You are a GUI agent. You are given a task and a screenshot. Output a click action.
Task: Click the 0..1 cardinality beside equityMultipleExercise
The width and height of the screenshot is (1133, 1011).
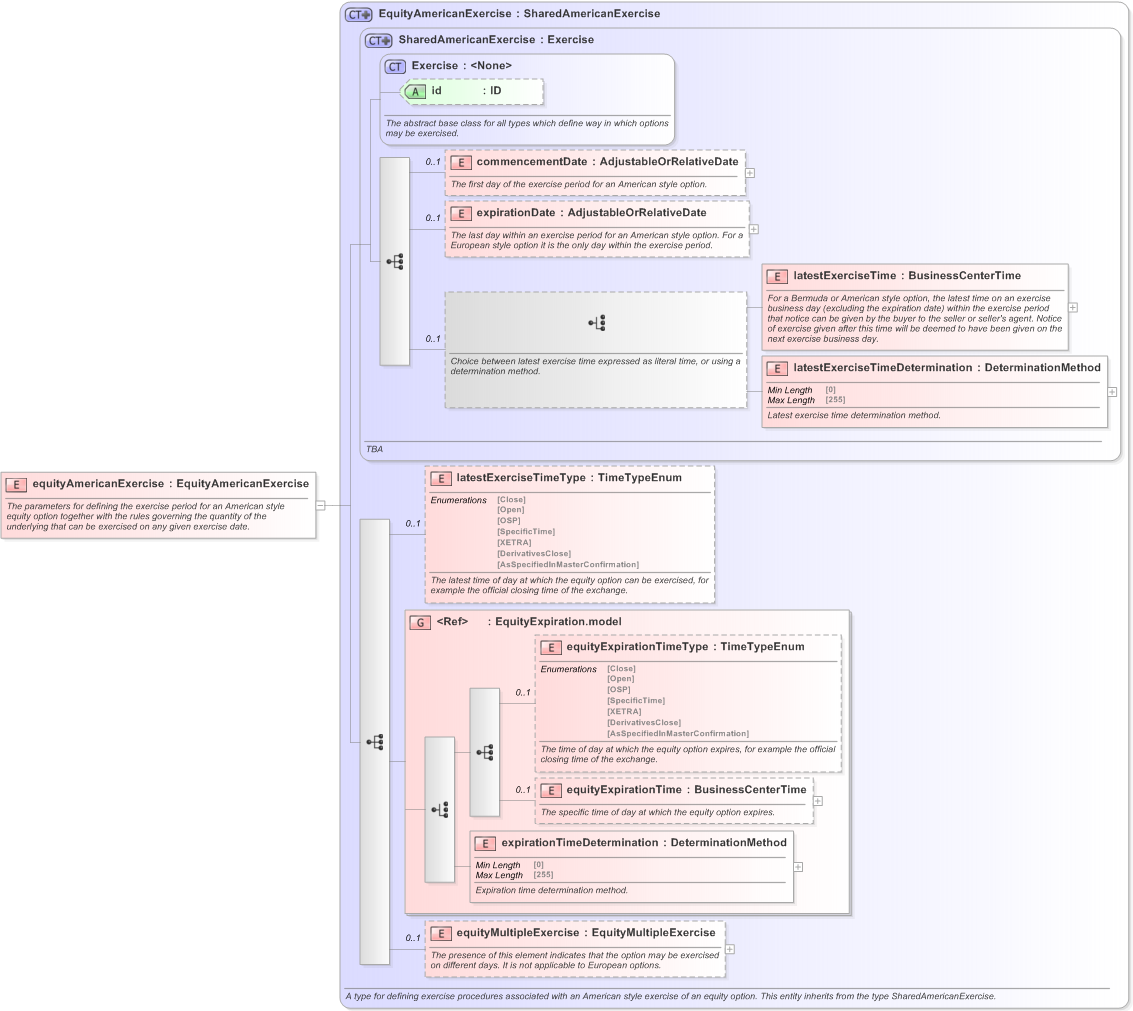click(x=413, y=938)
